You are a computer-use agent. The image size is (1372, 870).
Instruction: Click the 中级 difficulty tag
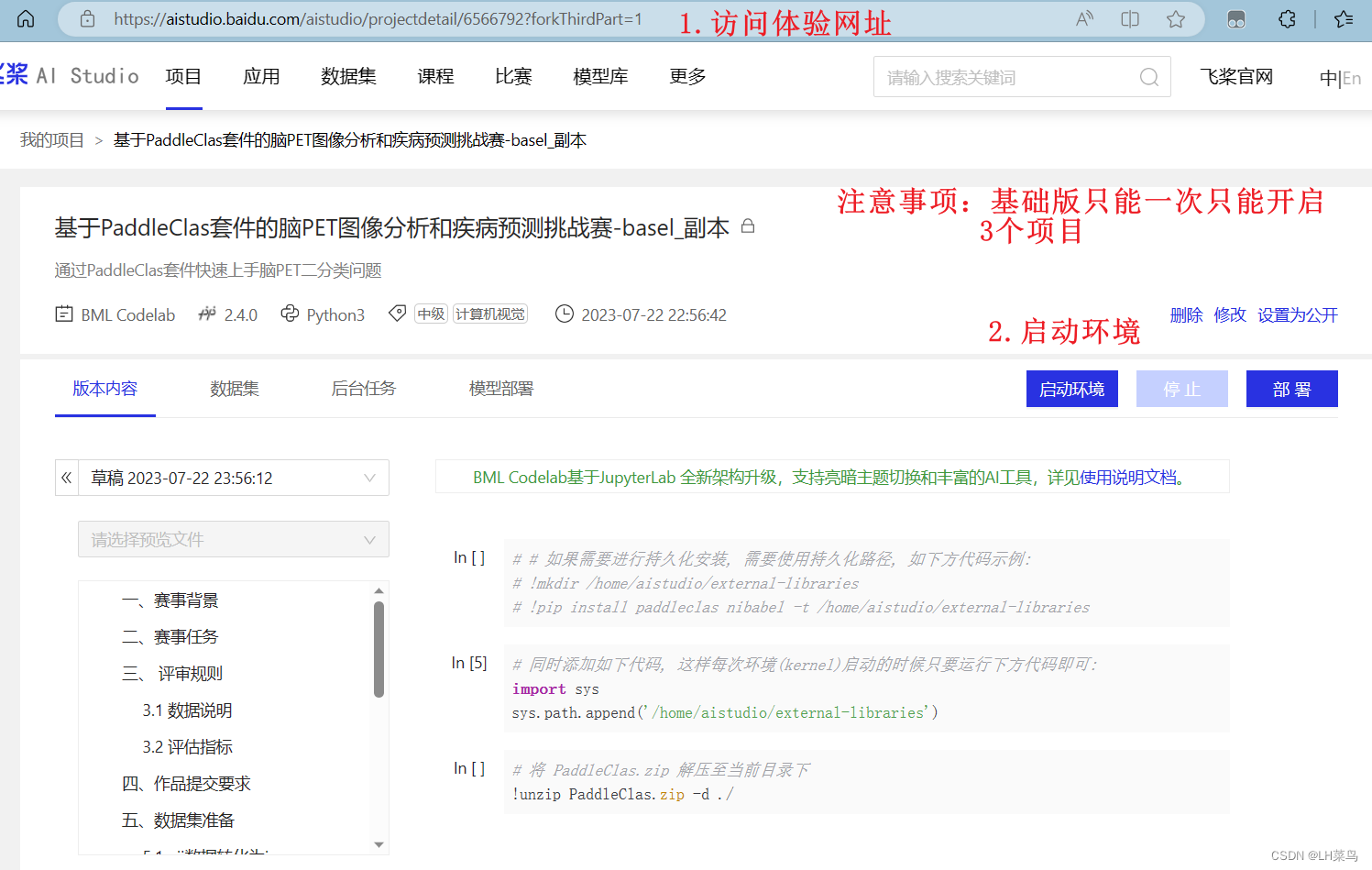point(431,314)
